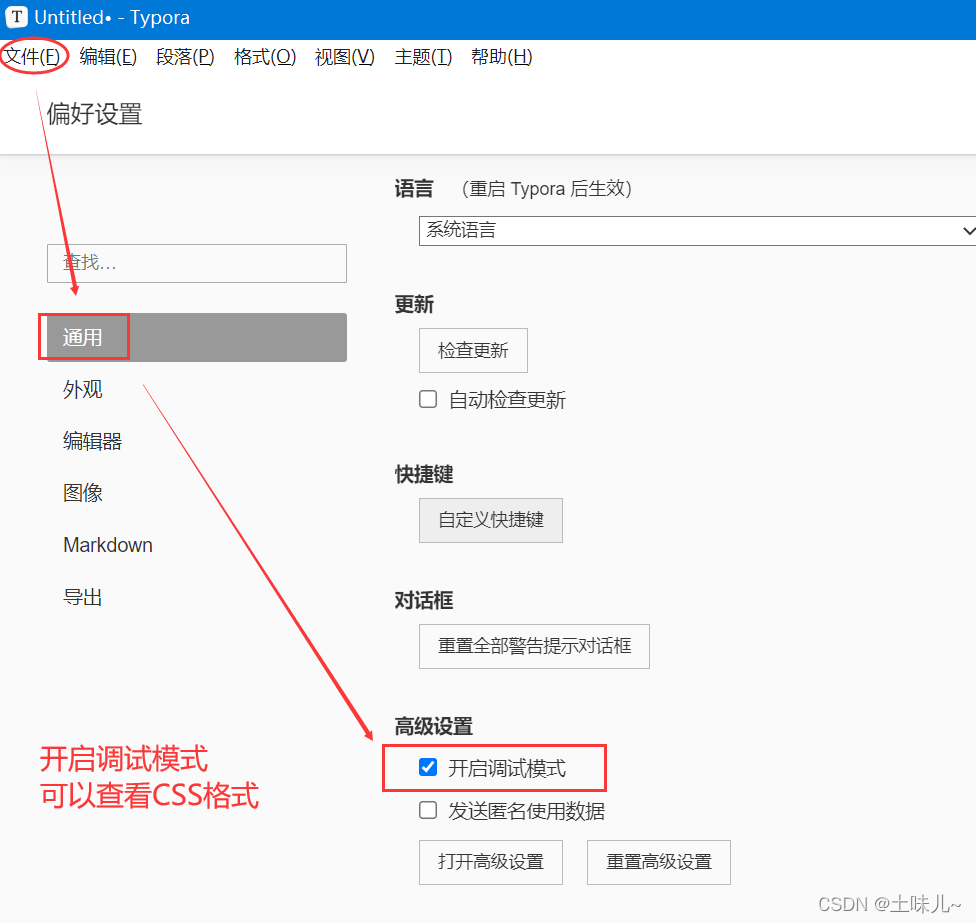Click the 偏好设置 page heading
The image size is (976, 923).
click(x=95, y=114)
